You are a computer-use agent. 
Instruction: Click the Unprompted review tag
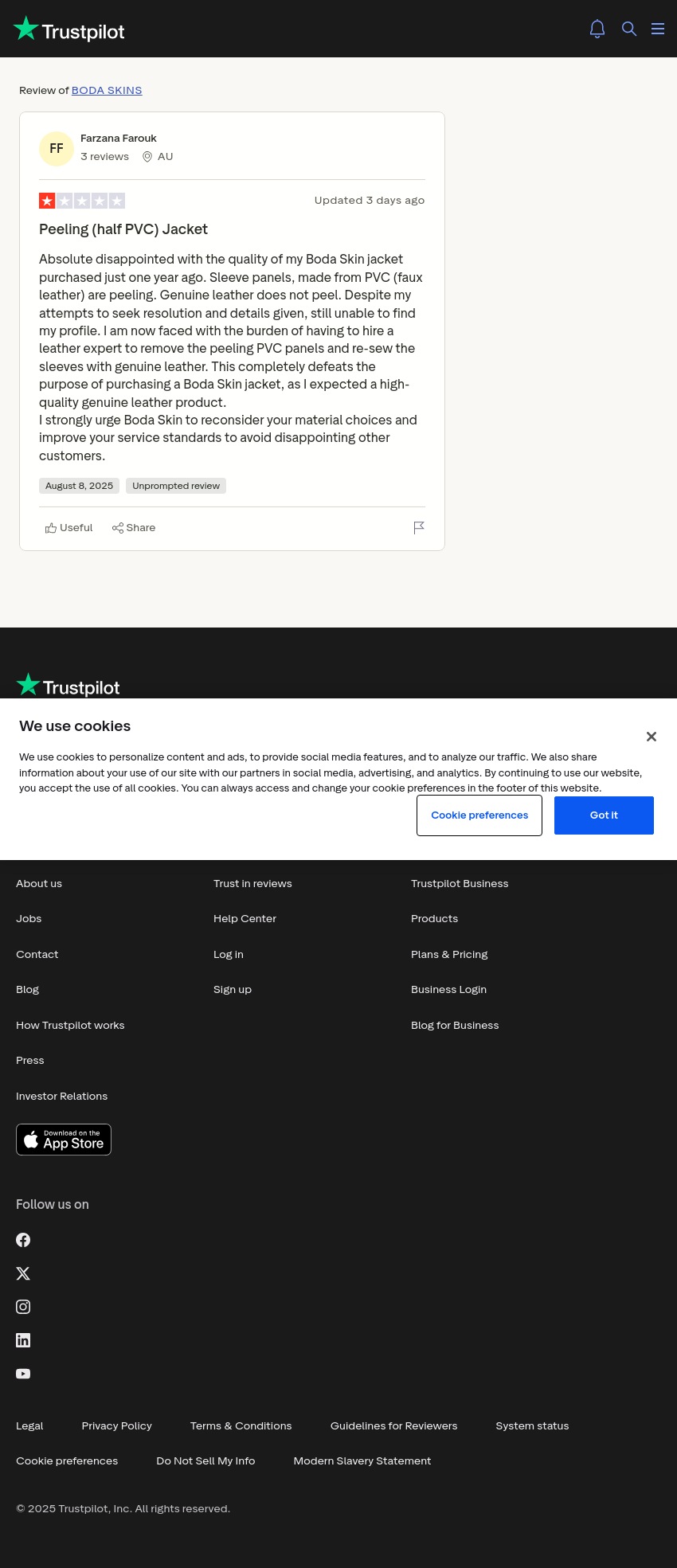point(176,486)
